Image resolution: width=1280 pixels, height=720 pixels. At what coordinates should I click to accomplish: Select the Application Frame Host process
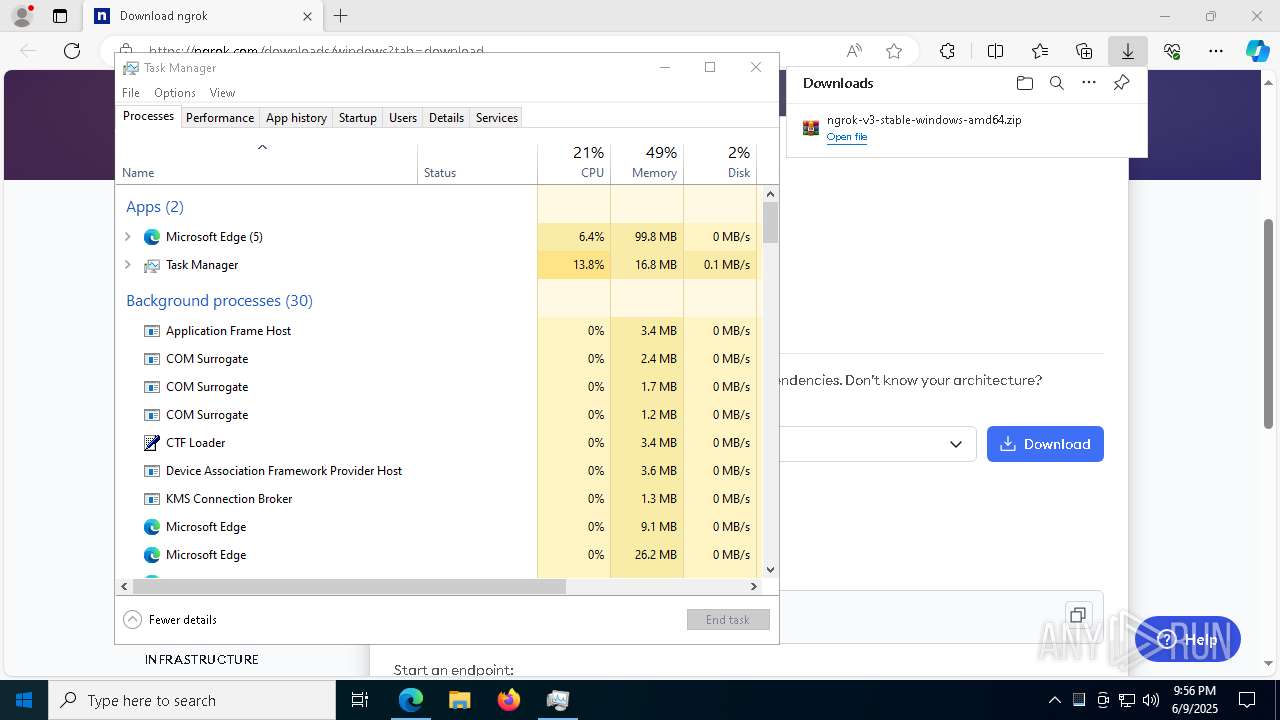tap(437, 331)
